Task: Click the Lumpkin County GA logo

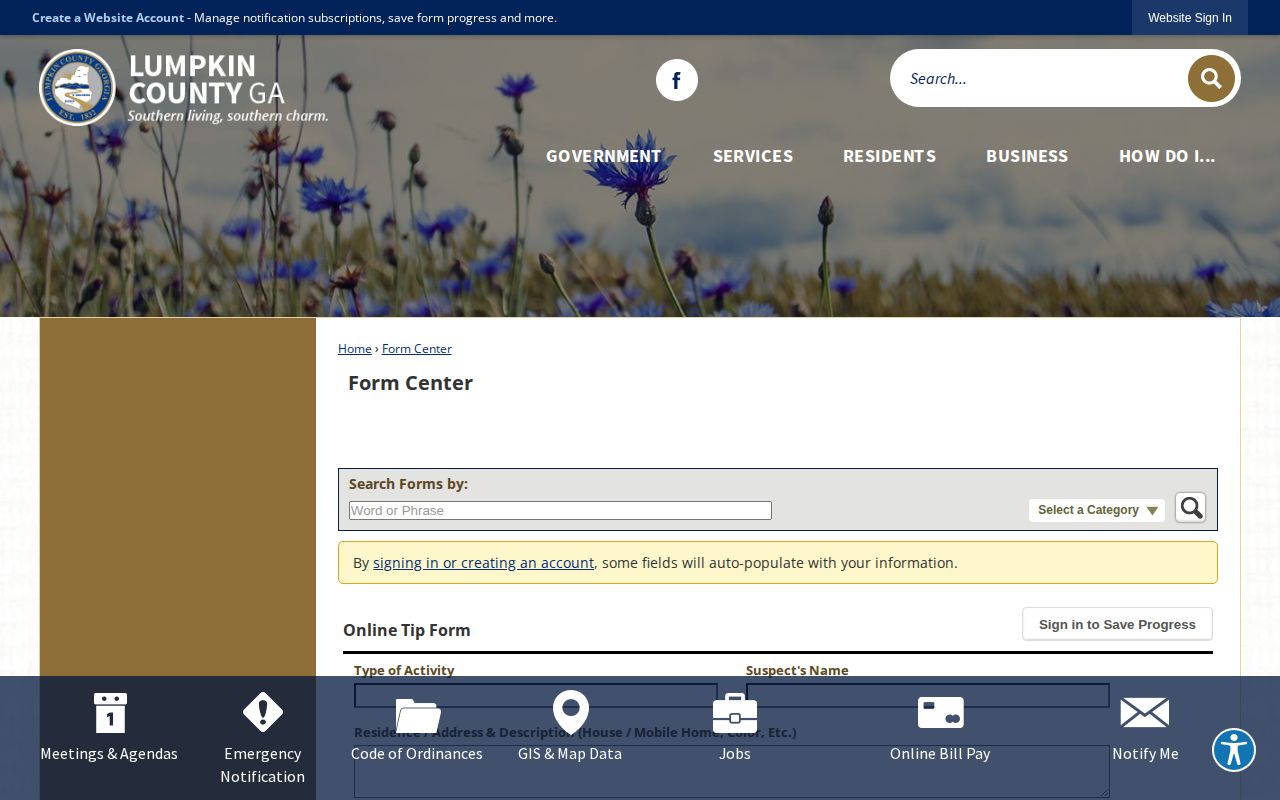Action: (183, 88)
